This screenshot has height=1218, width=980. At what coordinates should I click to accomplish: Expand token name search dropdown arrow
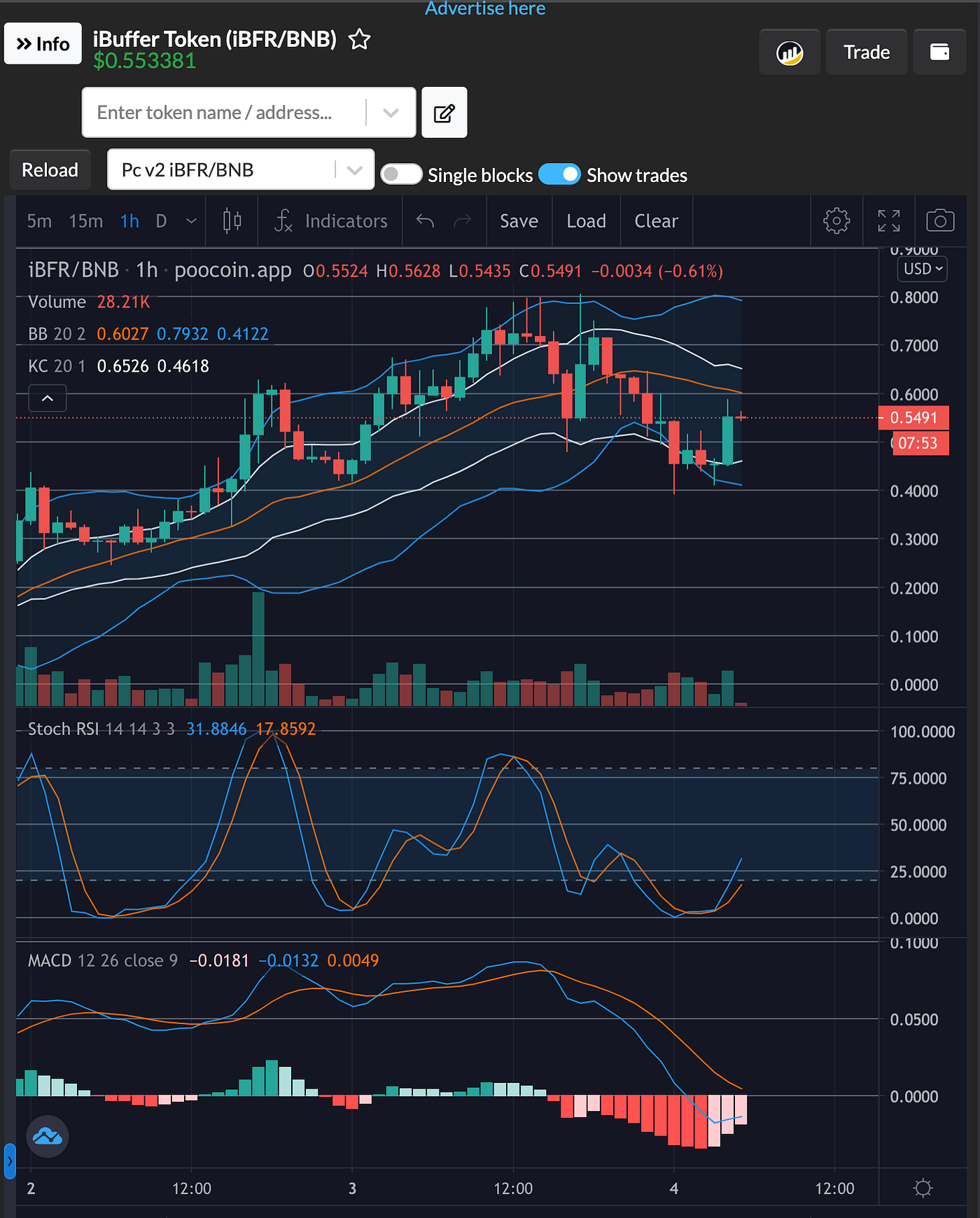pyautogui.click(x=391, y=113)
